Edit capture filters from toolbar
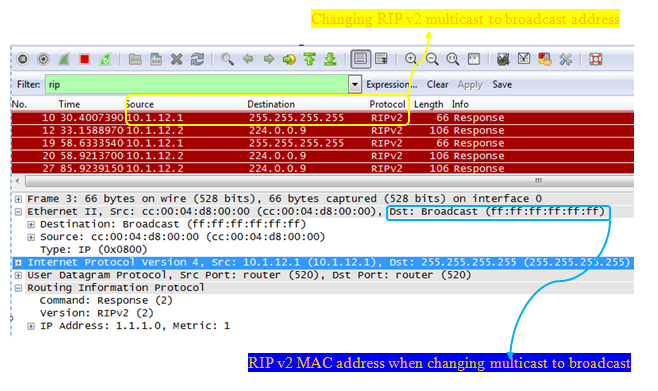This screenshot has width=658, height=391. coord(503,59)
